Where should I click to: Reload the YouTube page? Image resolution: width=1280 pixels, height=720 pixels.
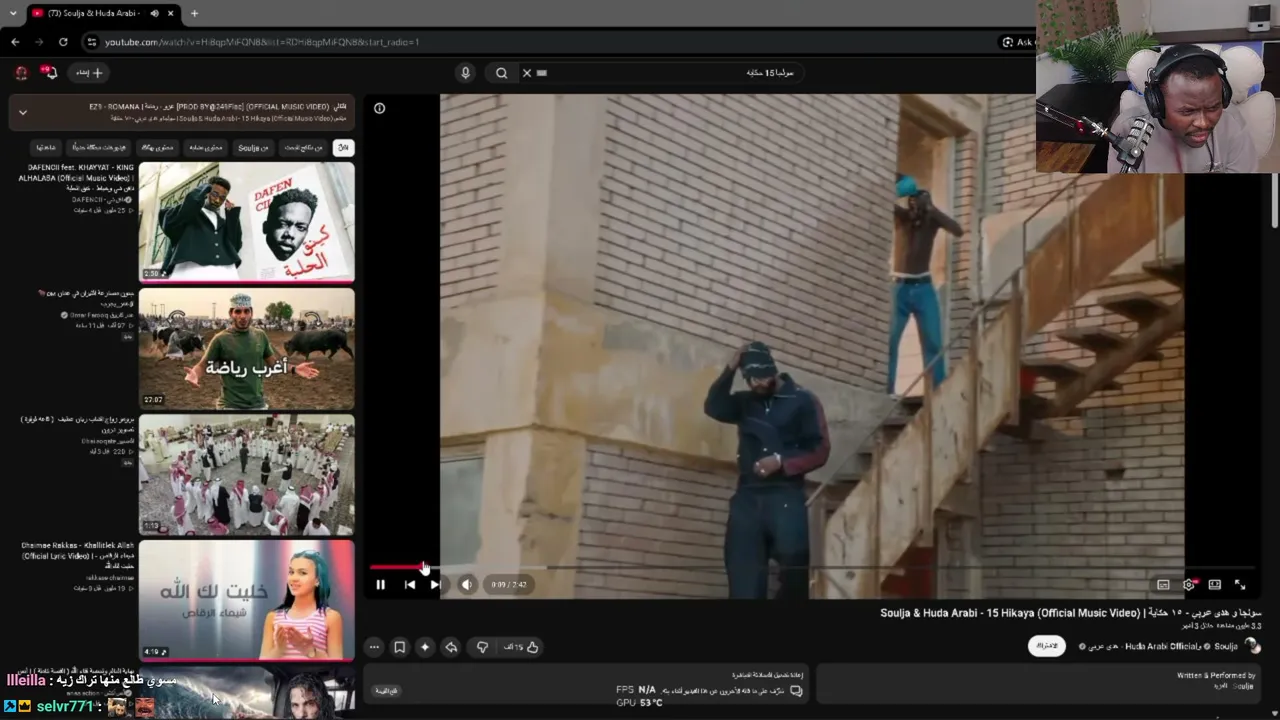[x=63, y=42]
